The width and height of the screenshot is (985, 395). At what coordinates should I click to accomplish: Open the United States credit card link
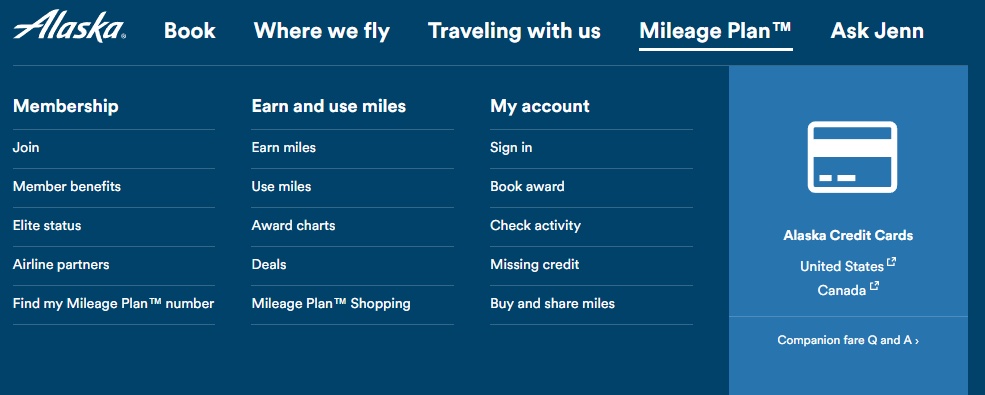click(x=847, y=266)
